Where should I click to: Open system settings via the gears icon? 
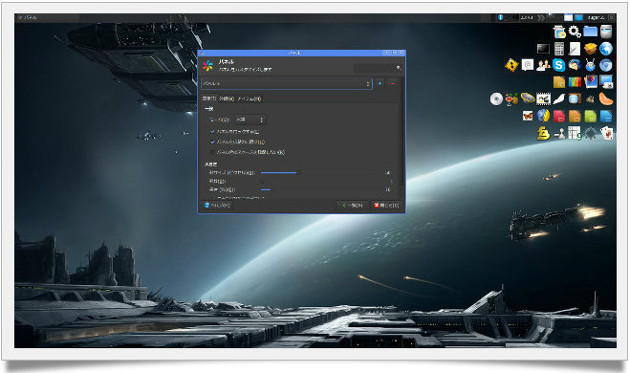[575, 31]
